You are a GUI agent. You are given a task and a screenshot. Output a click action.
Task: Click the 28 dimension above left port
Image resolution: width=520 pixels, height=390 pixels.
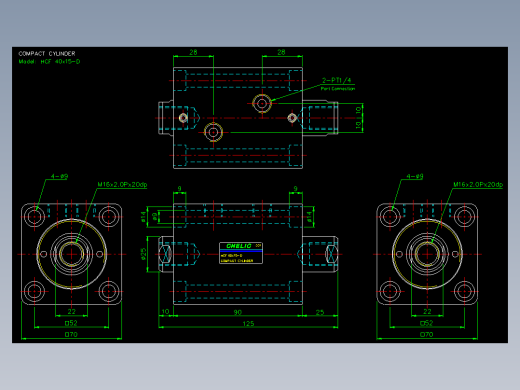click(193, 52)
